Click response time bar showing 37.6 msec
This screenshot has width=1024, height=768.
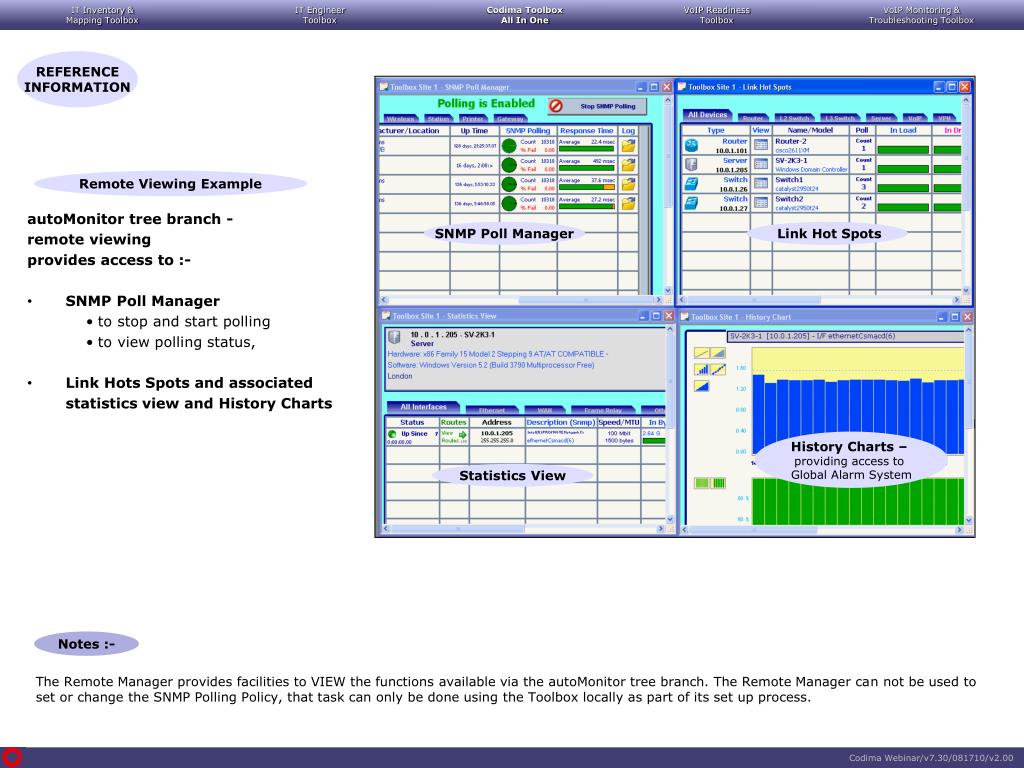(x=586, y=188)
